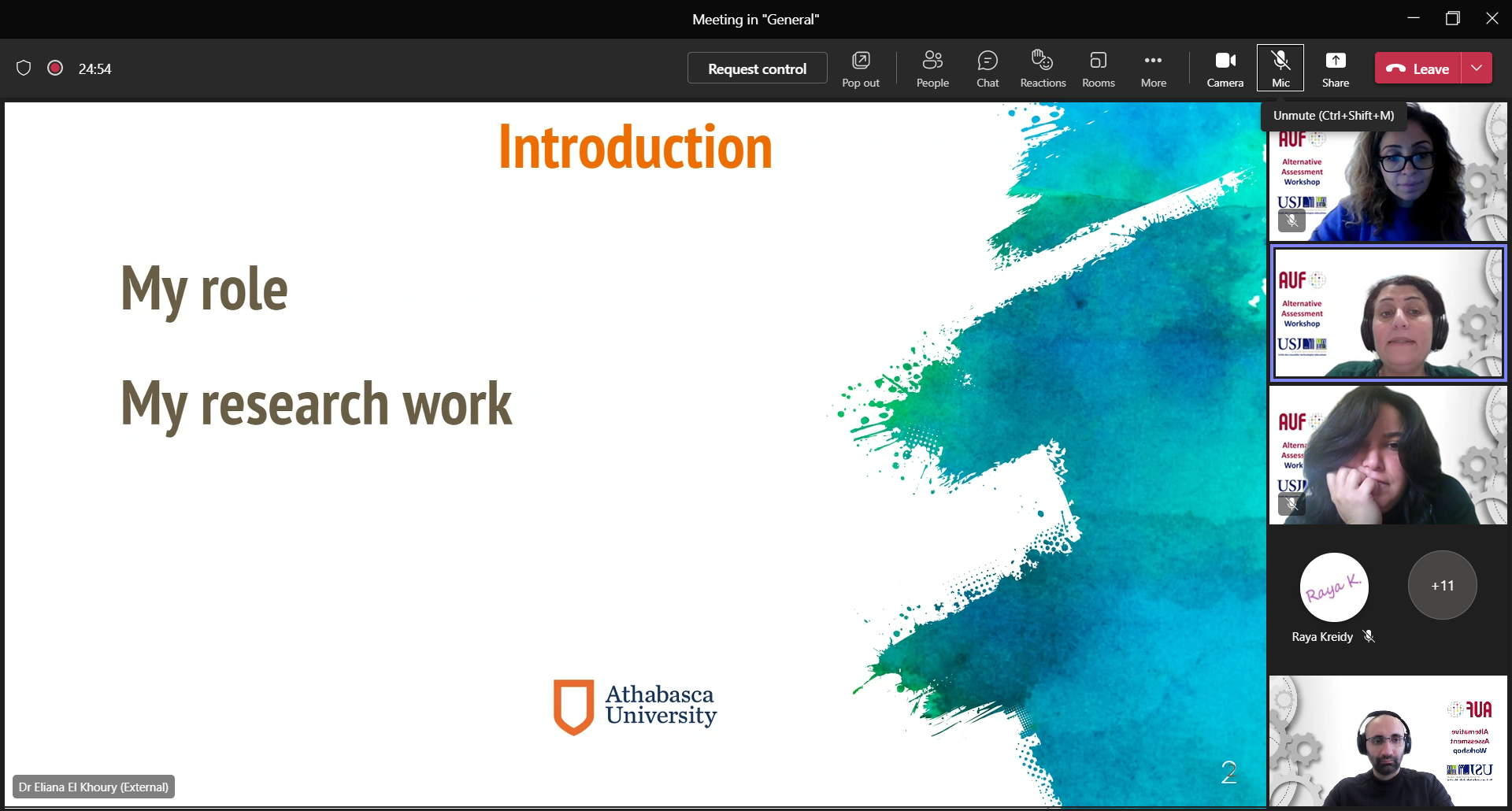Screen dimensions: 1512x811
Task: Unmute the Mic
Action: pyautogui.click(x=1280, y=69)
